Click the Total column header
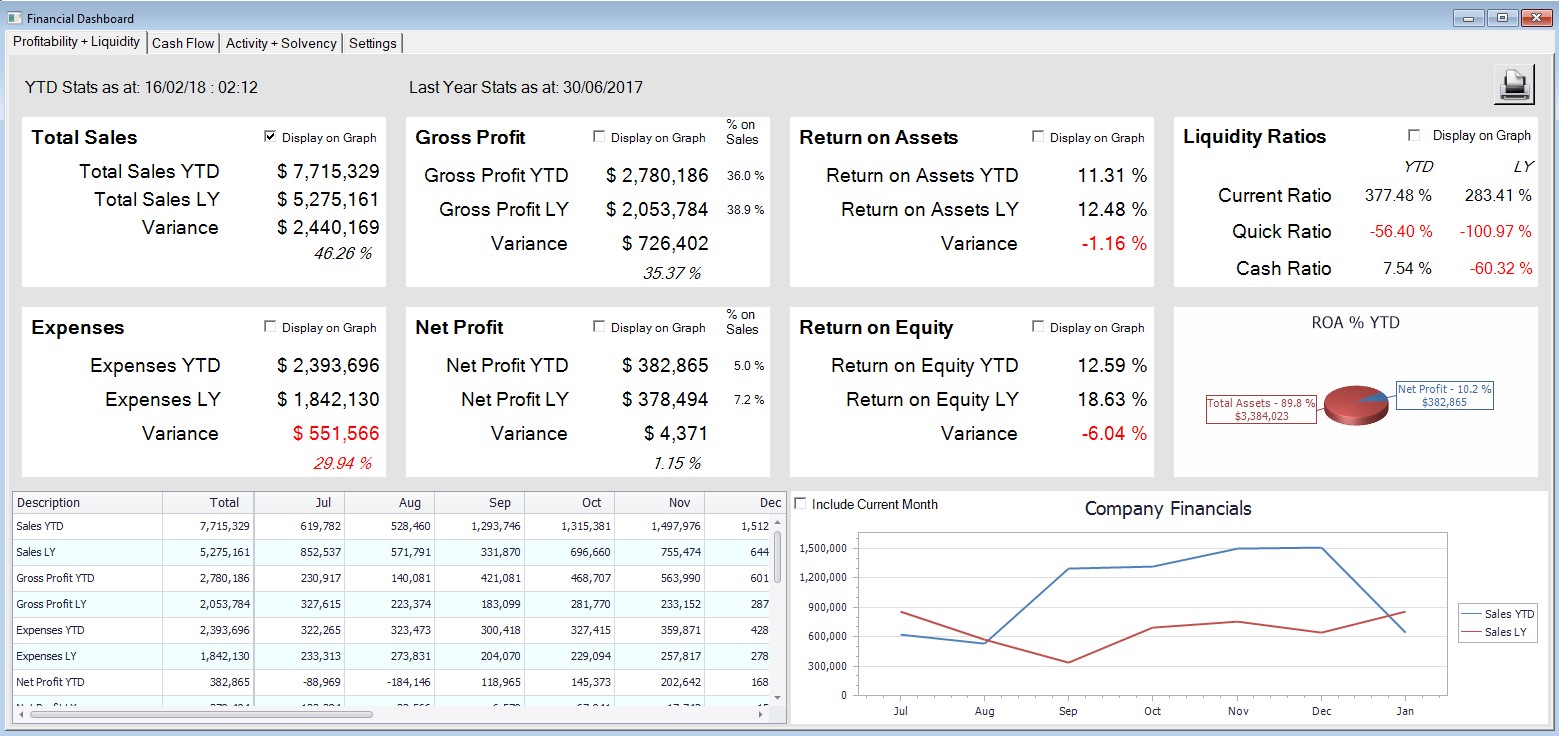This screenshot has width=1559, height=736. [208, 503]
